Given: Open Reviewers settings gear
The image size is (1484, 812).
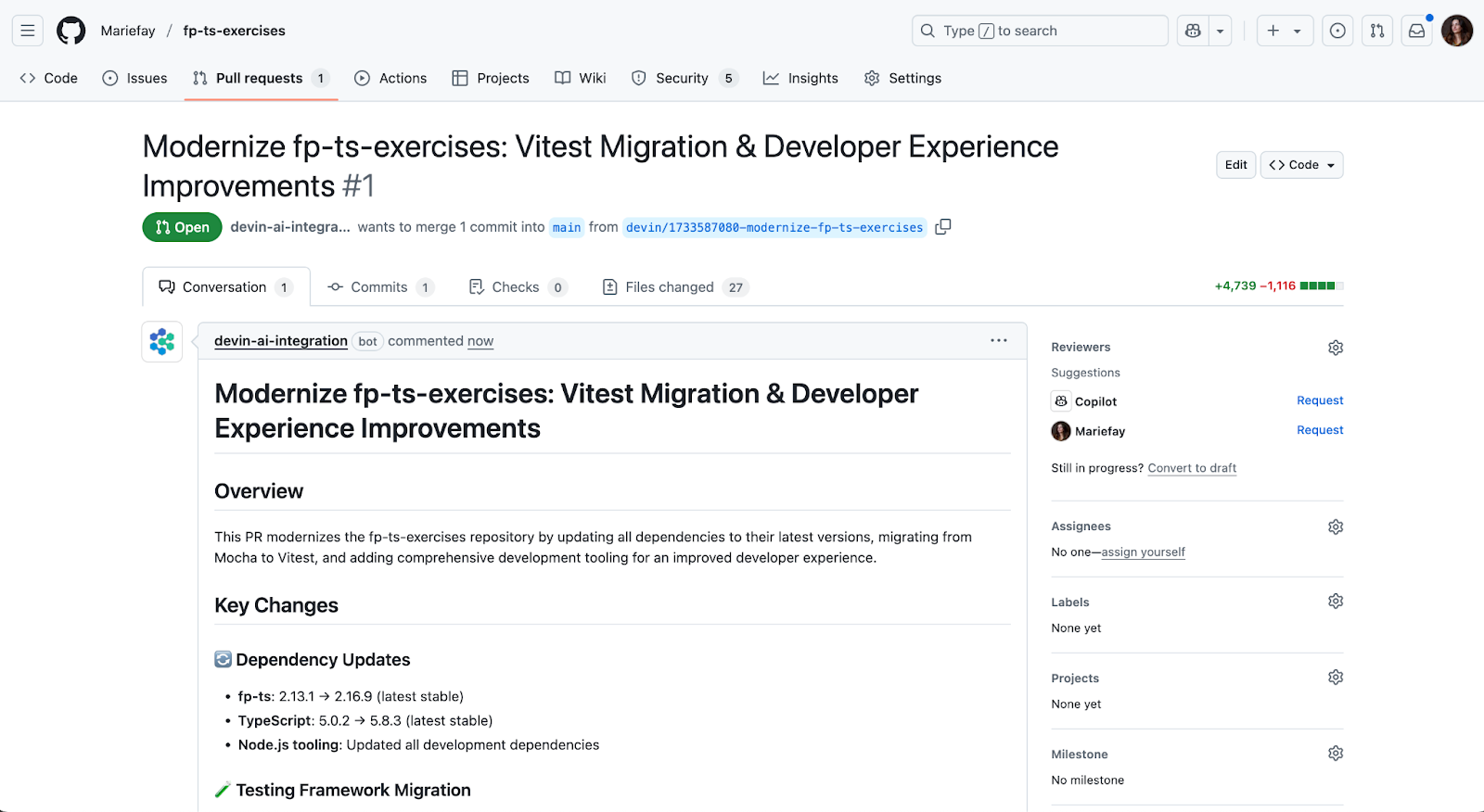Looking at the screenshot, I should [1336, 348].
